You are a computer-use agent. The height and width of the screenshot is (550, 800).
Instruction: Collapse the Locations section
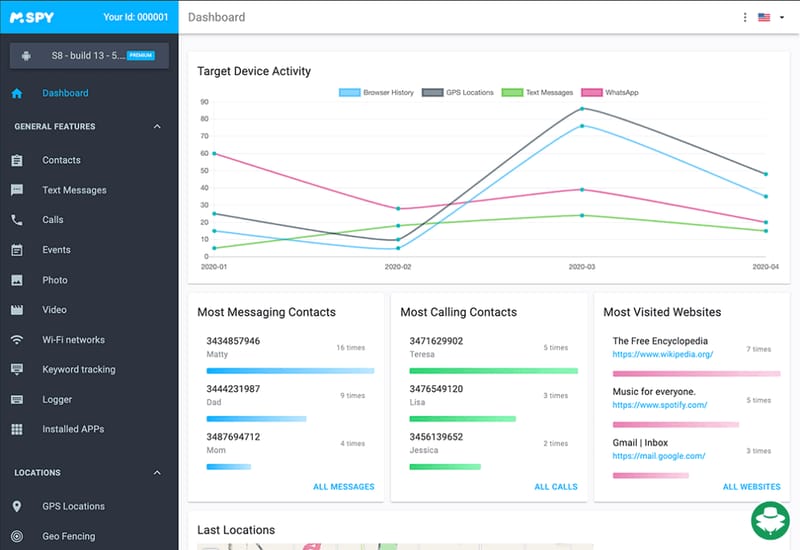tap(157, 472)
